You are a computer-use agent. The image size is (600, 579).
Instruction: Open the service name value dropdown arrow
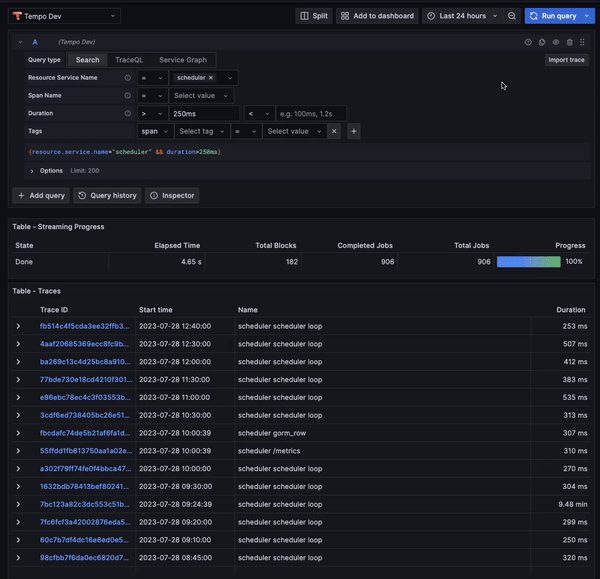(x=230, y=78)
